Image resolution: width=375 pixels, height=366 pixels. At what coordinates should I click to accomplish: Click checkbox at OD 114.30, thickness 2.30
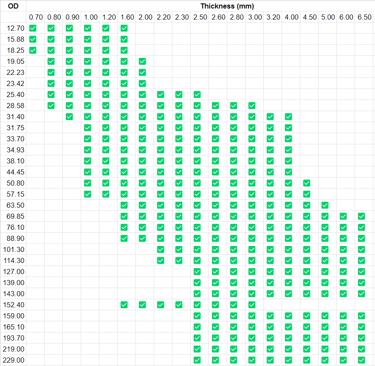179,260
